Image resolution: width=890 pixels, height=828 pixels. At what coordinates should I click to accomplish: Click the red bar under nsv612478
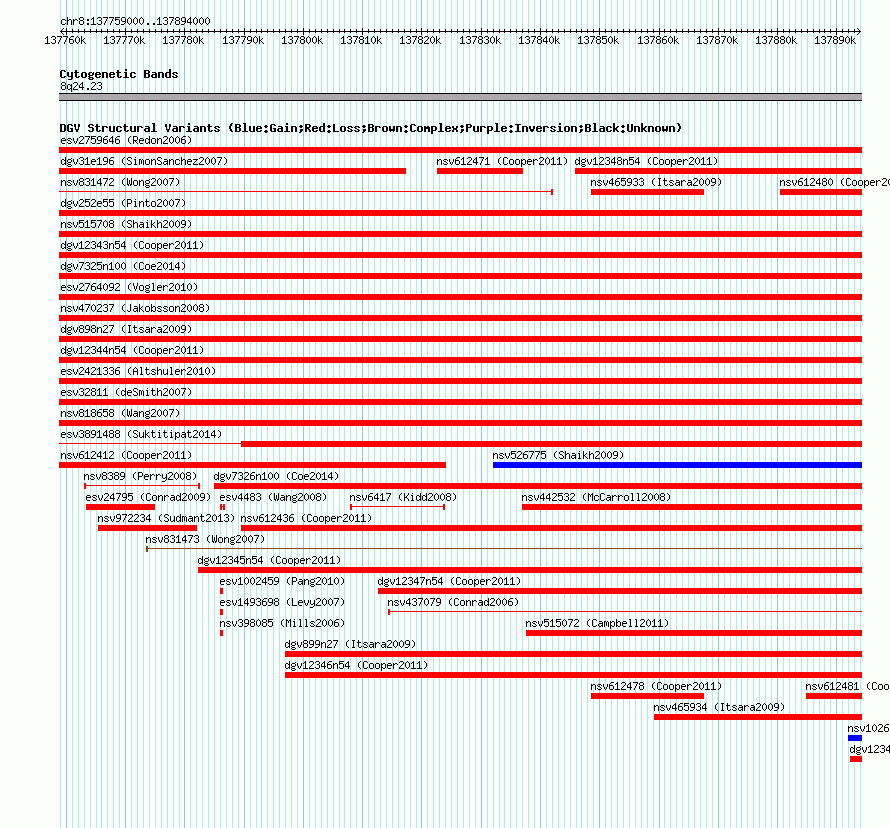click(647, 696)
